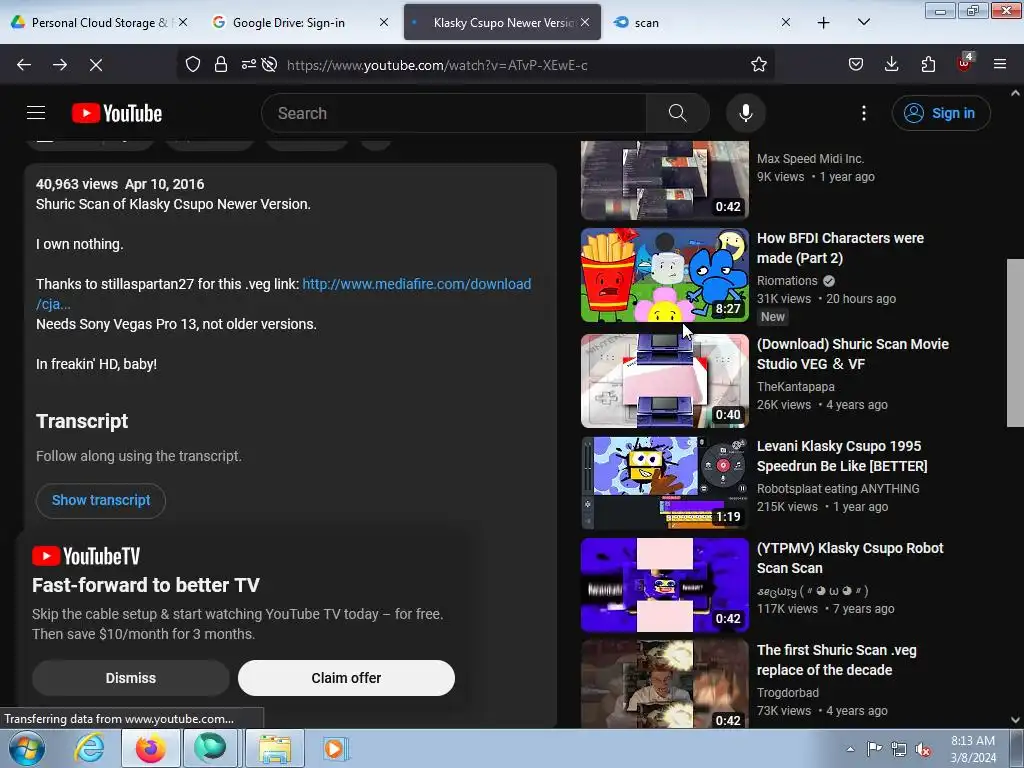Open a new browser tab
The image size is (1024, 768).
pos(824,22)
